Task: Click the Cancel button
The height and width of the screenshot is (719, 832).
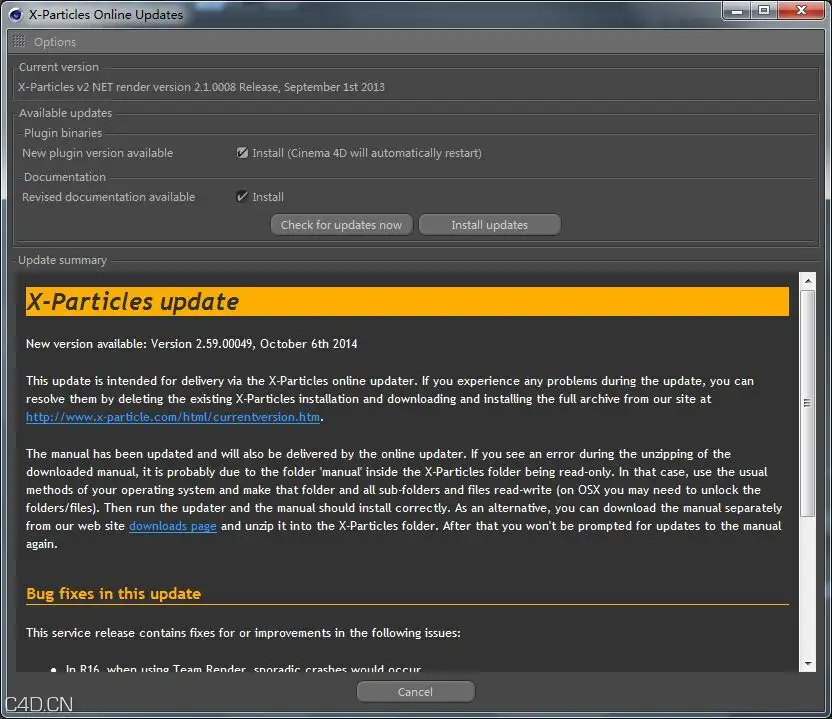Action: 415,691
